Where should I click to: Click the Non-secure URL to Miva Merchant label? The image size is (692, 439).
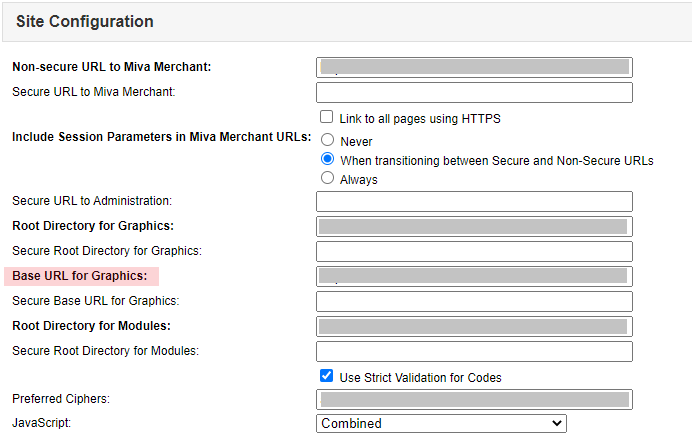pyautogui.click(x=112, y=67)
